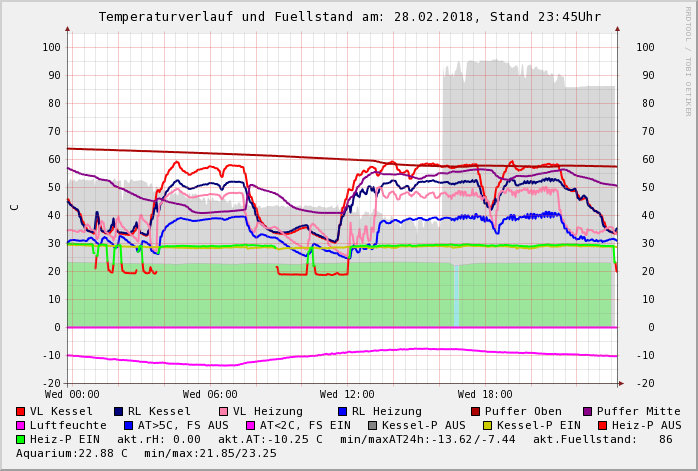
Task: Click the magenta Luftfeuchte legend swatch
Action: tap(21, 425)
